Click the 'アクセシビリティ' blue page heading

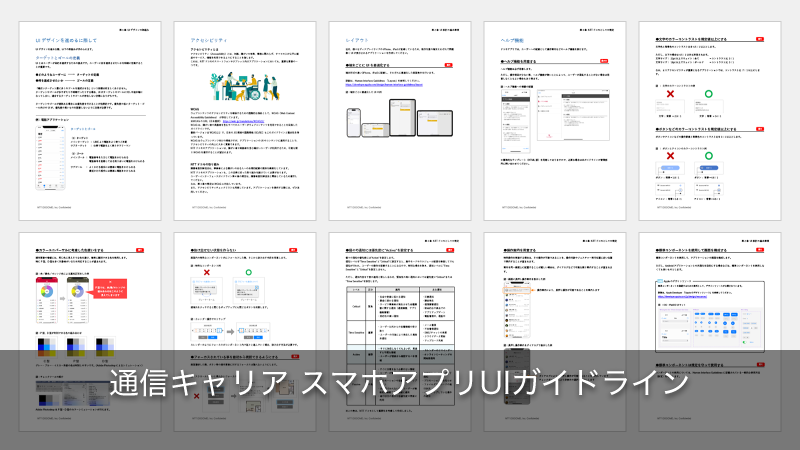pyautogui.click(x=209, y=40)
